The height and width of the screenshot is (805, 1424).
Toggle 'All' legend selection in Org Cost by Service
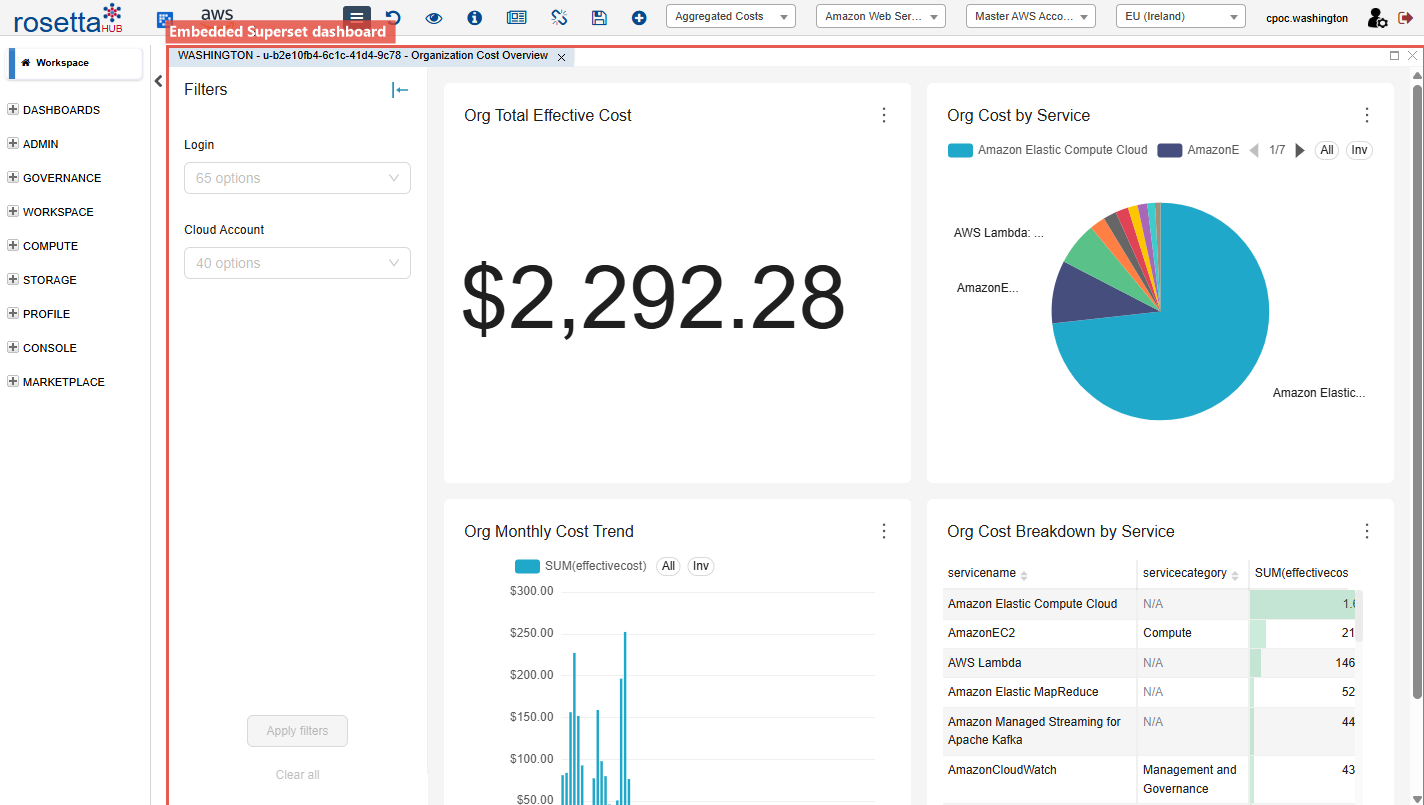click(x=1326, y=150)
